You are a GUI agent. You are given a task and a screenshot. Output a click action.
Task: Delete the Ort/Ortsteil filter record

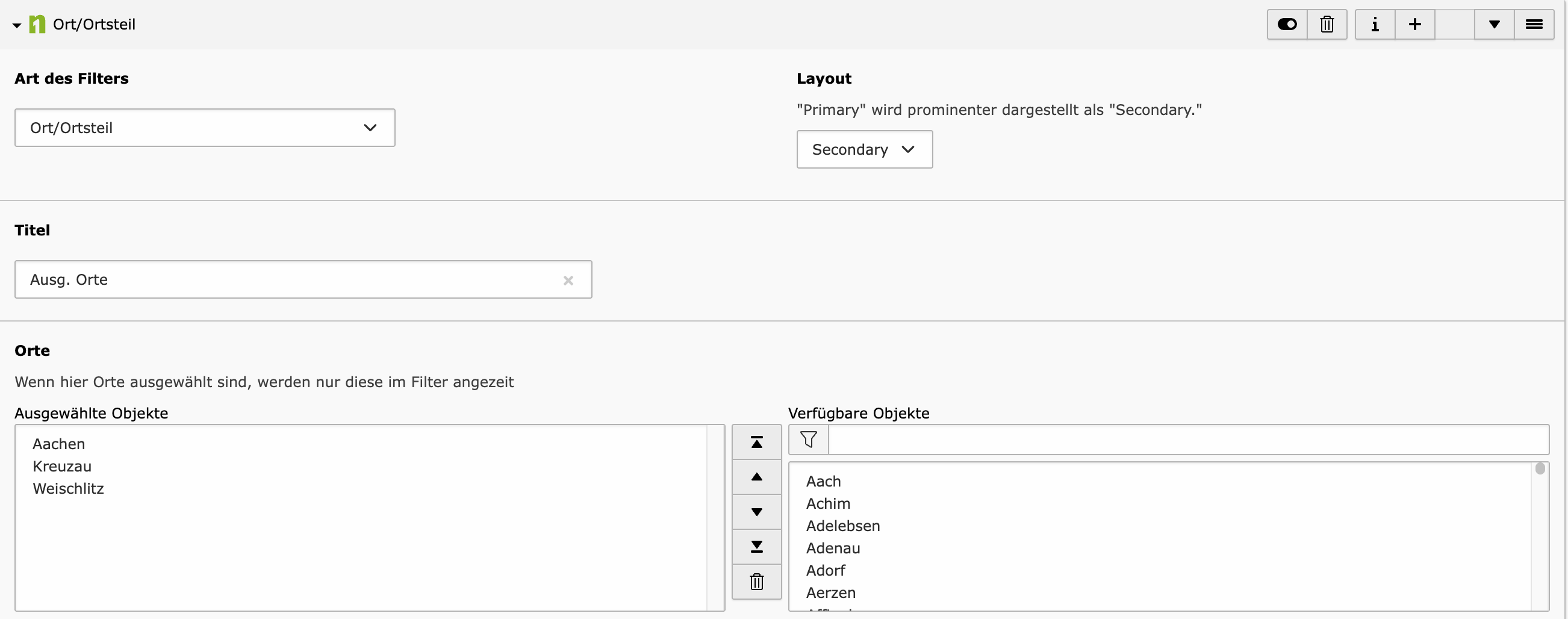point(1327,24)
